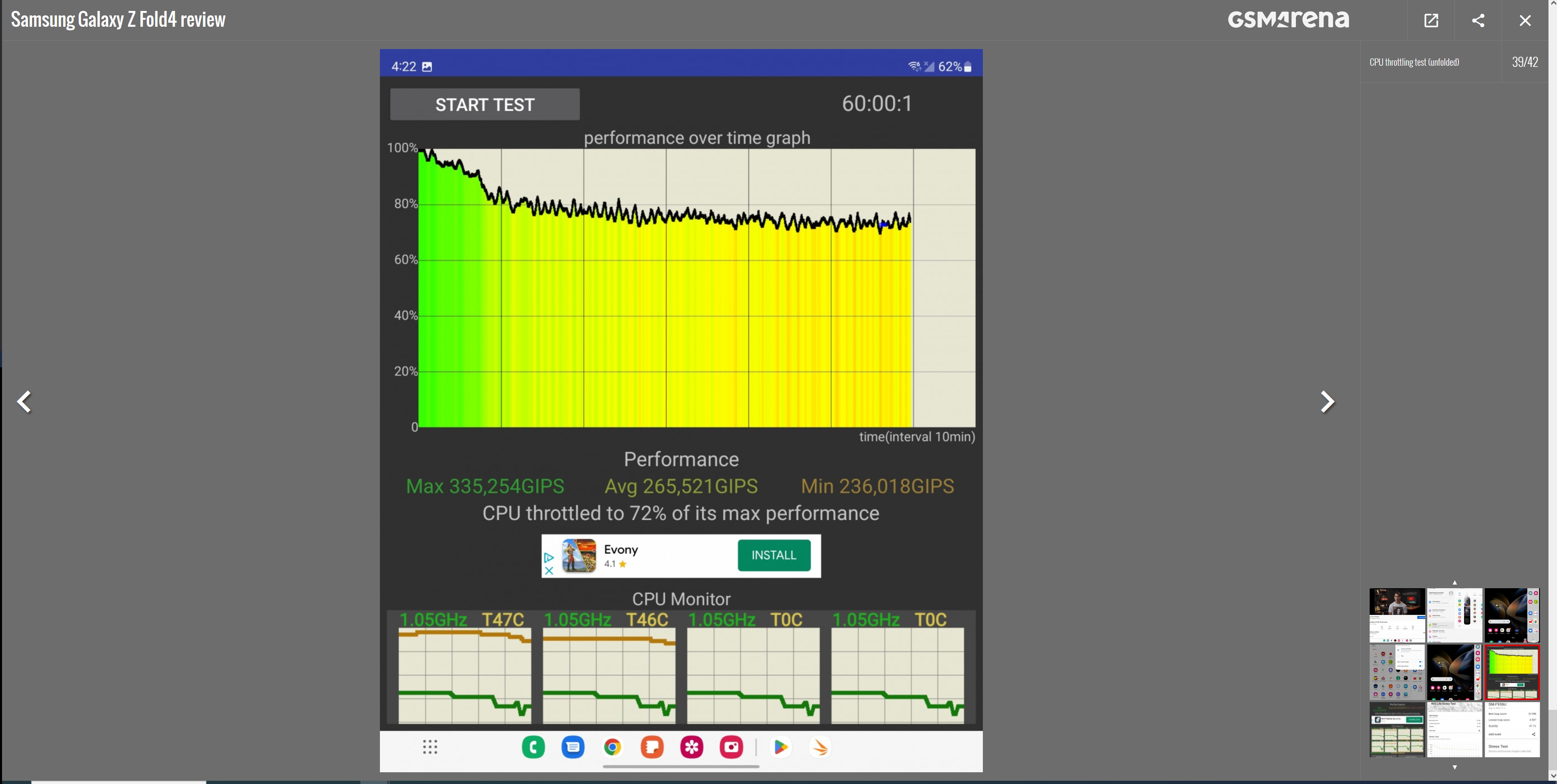Click the 39/42 image counter
Image resolution: width=1557 pixels, height=784 pixels.
(x=1525, y=62)
